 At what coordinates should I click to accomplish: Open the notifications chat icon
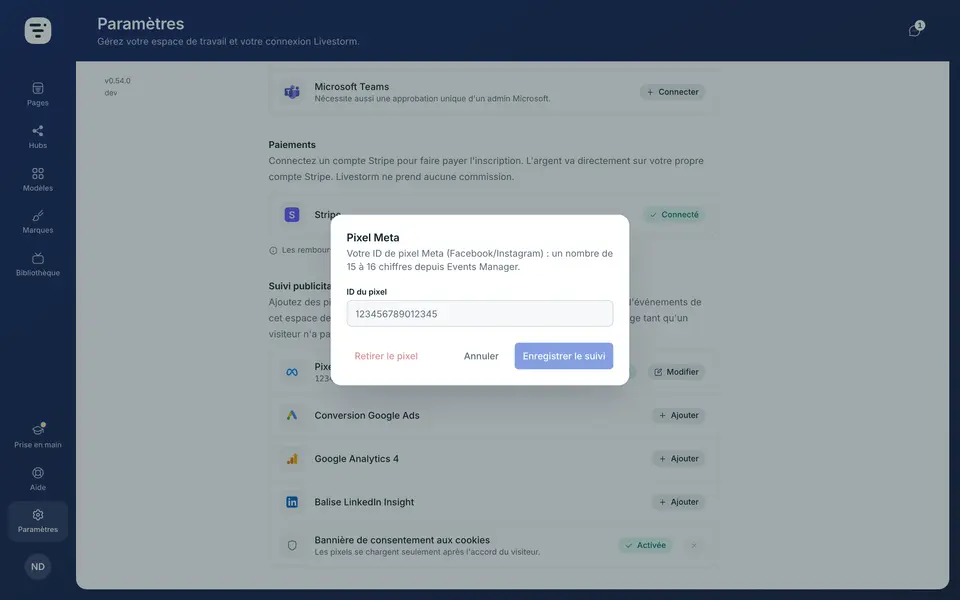tap(915, 30)
